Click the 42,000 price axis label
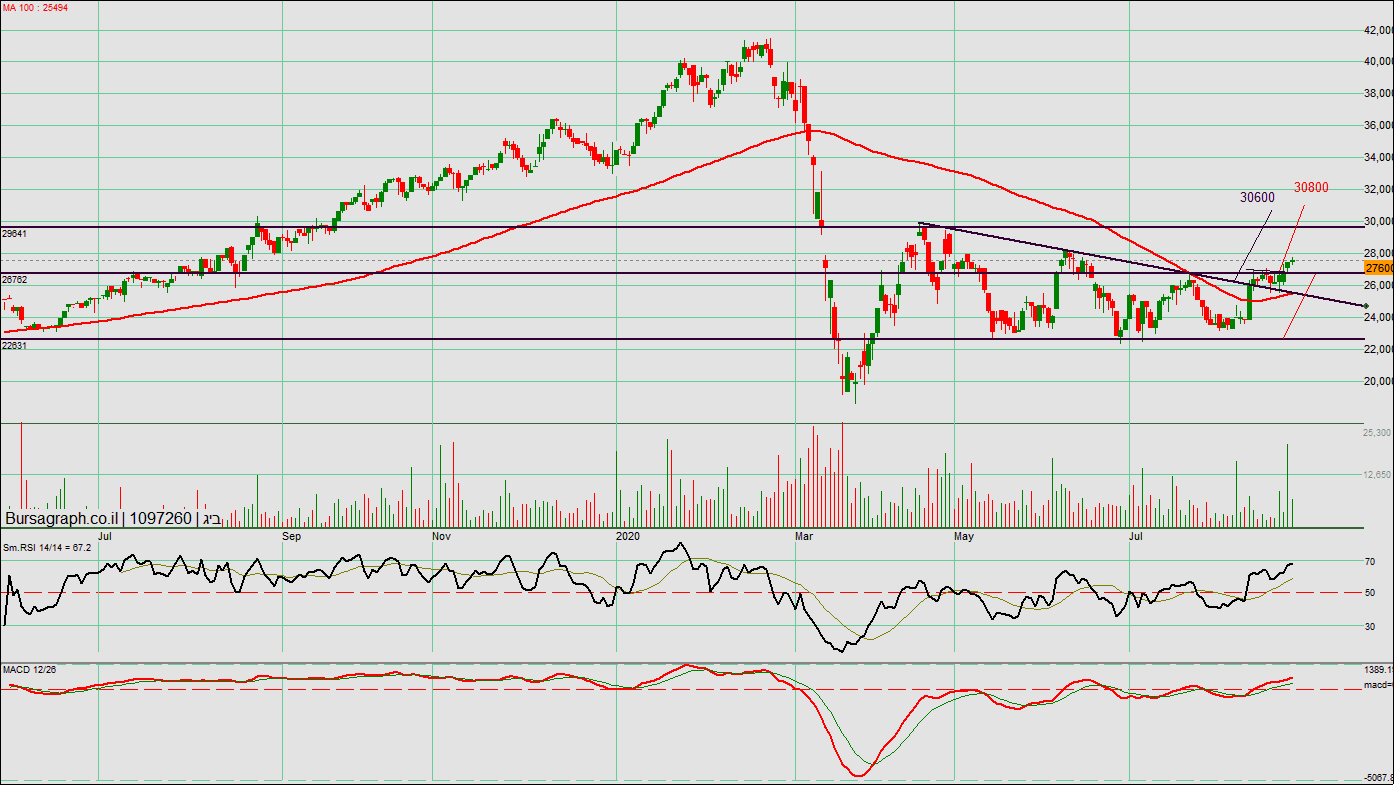The image size is (1394, 785). (x=1377, y=30)
